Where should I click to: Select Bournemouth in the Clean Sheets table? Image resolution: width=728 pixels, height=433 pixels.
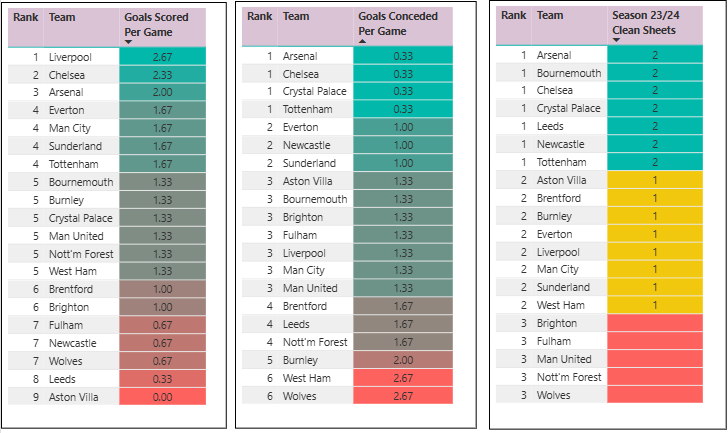click(x=569, y=73)
